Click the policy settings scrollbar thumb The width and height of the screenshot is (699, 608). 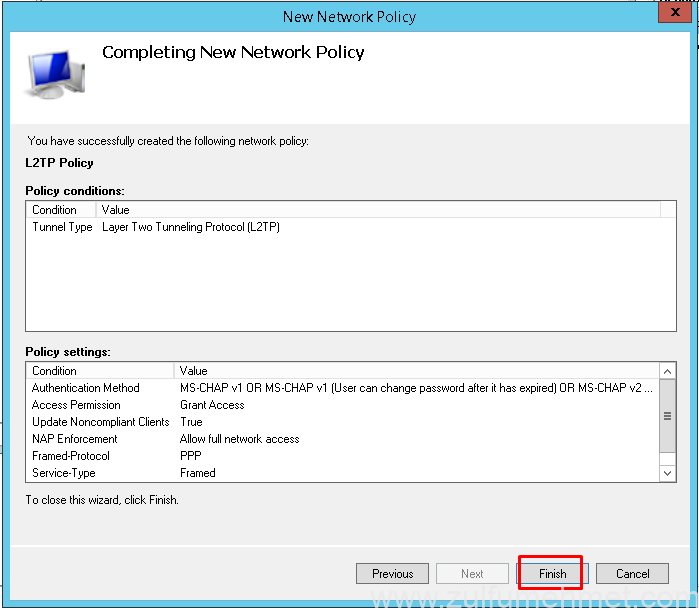(667, 415)
